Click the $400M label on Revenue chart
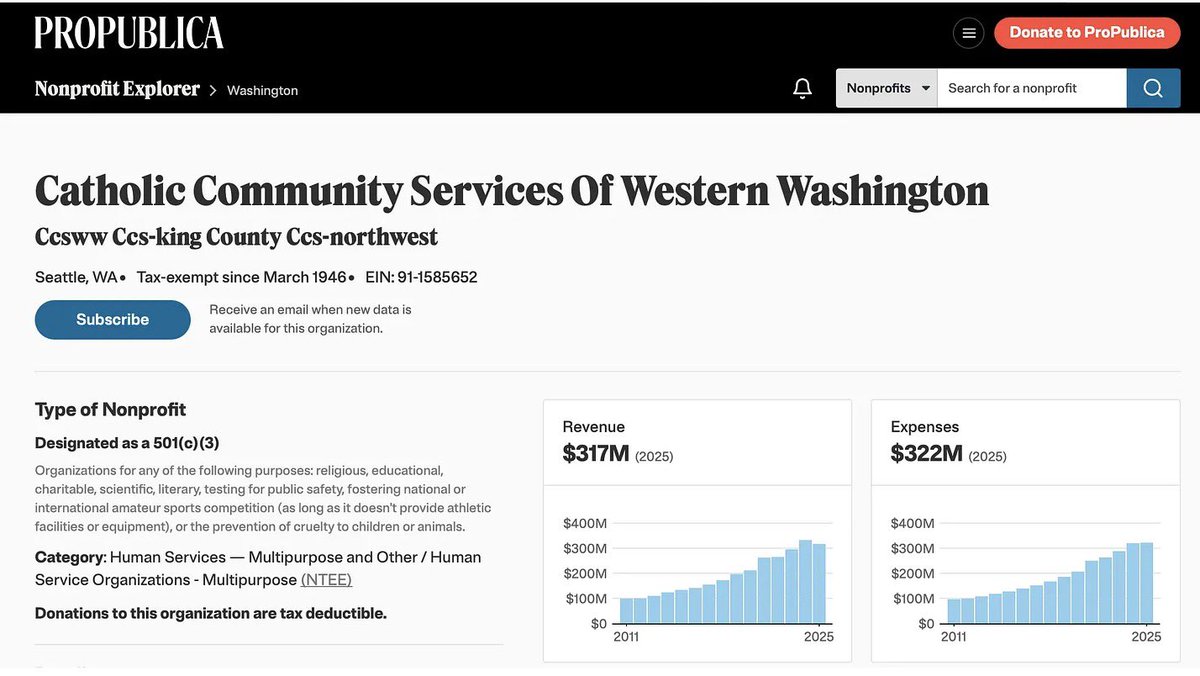1200x676 pixels. [585, 523]
